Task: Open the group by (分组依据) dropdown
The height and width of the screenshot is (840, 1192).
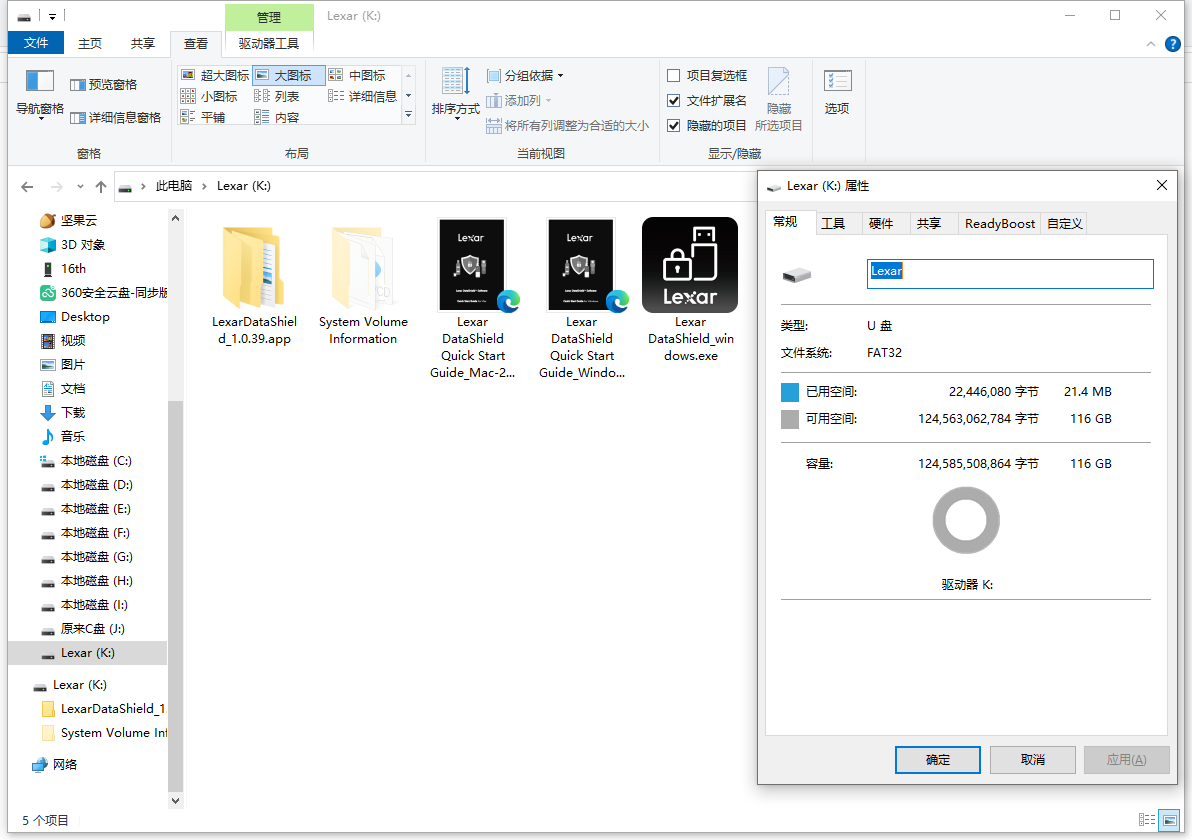Action: click(x=525, y=75)
